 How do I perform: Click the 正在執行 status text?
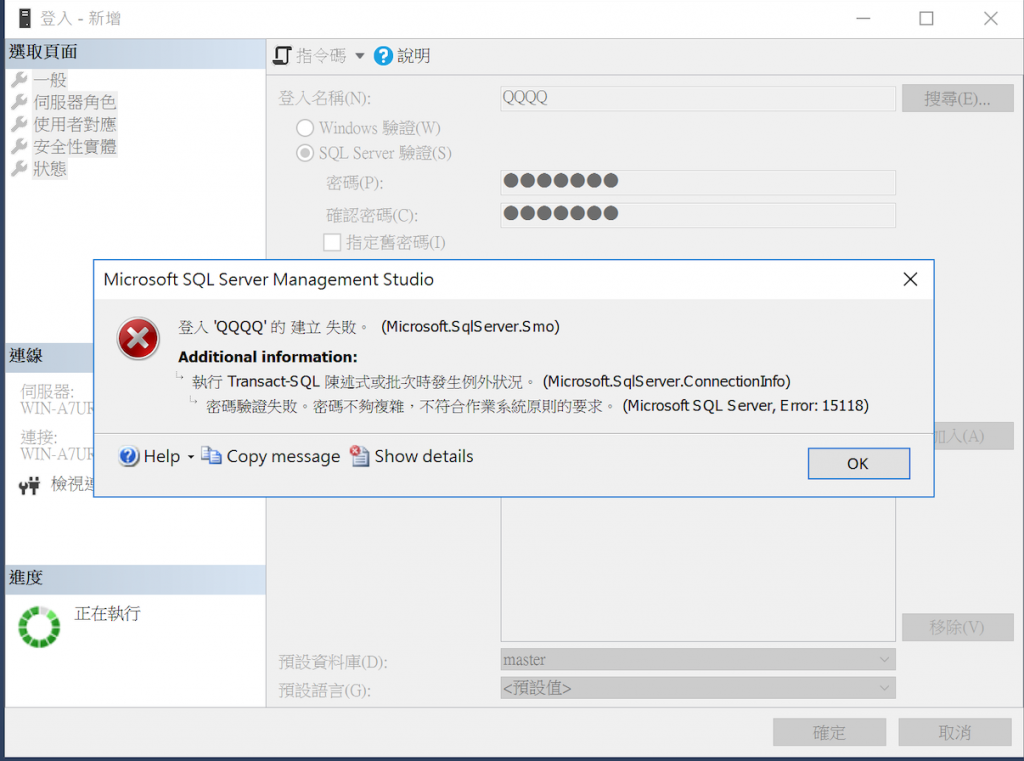pos(107,613)
